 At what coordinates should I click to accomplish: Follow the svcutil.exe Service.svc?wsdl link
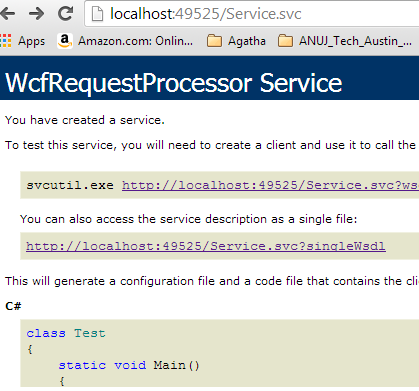tap(270, 185)
